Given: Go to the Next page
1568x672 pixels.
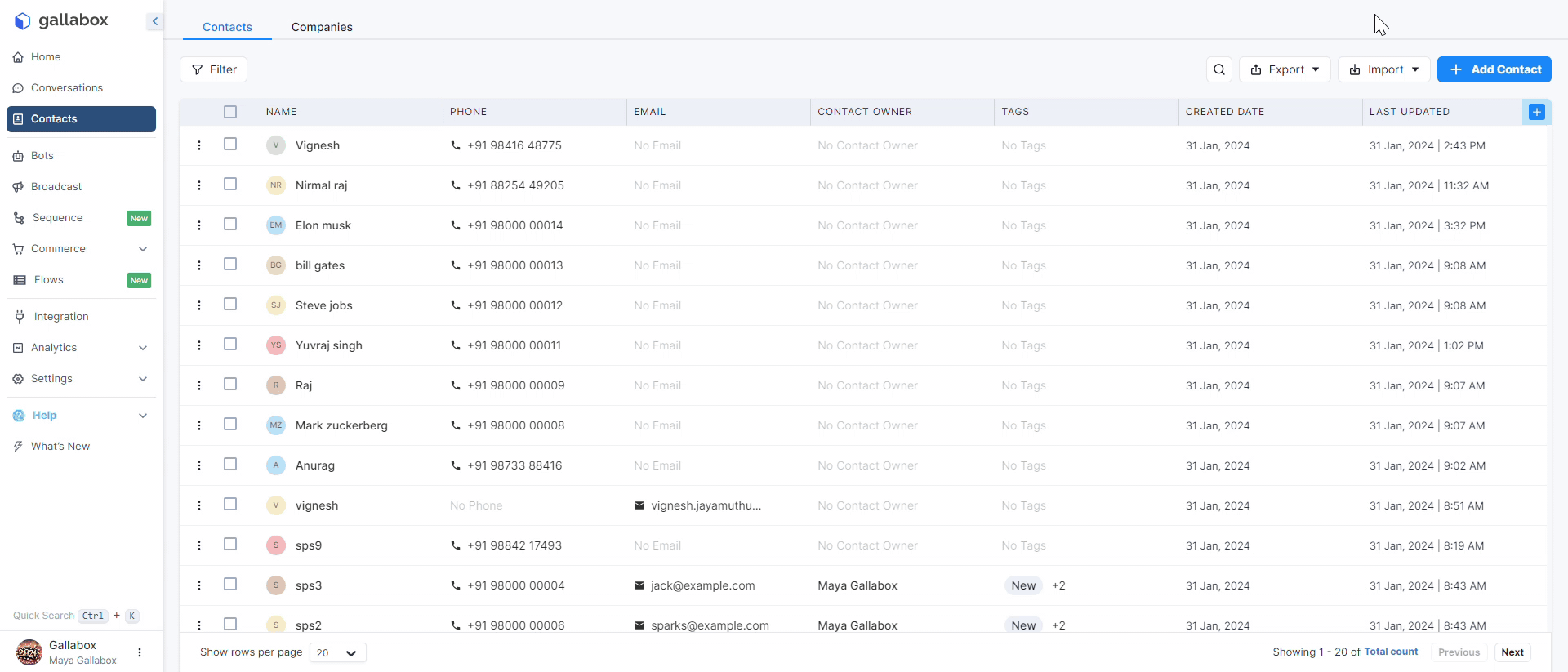Looking at the screenshot, I should tap(1512, 652).
